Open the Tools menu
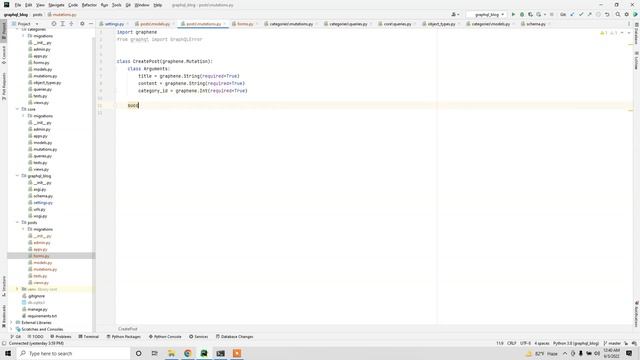640x360 pixels. pyautogui.click(x=117, y=5)
